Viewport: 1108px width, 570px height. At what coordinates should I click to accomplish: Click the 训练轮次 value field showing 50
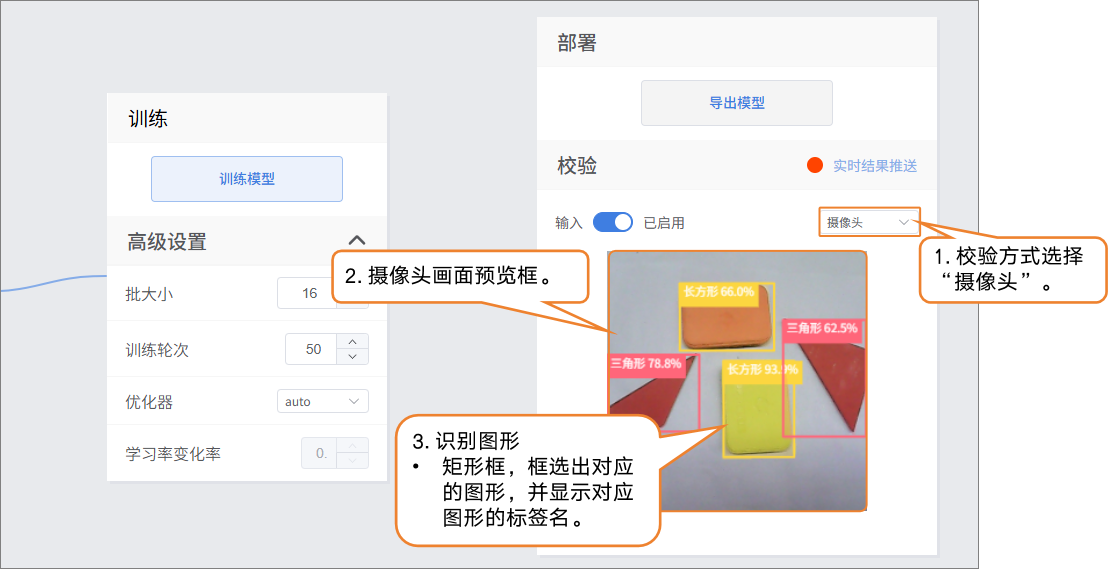coord(313,349)
